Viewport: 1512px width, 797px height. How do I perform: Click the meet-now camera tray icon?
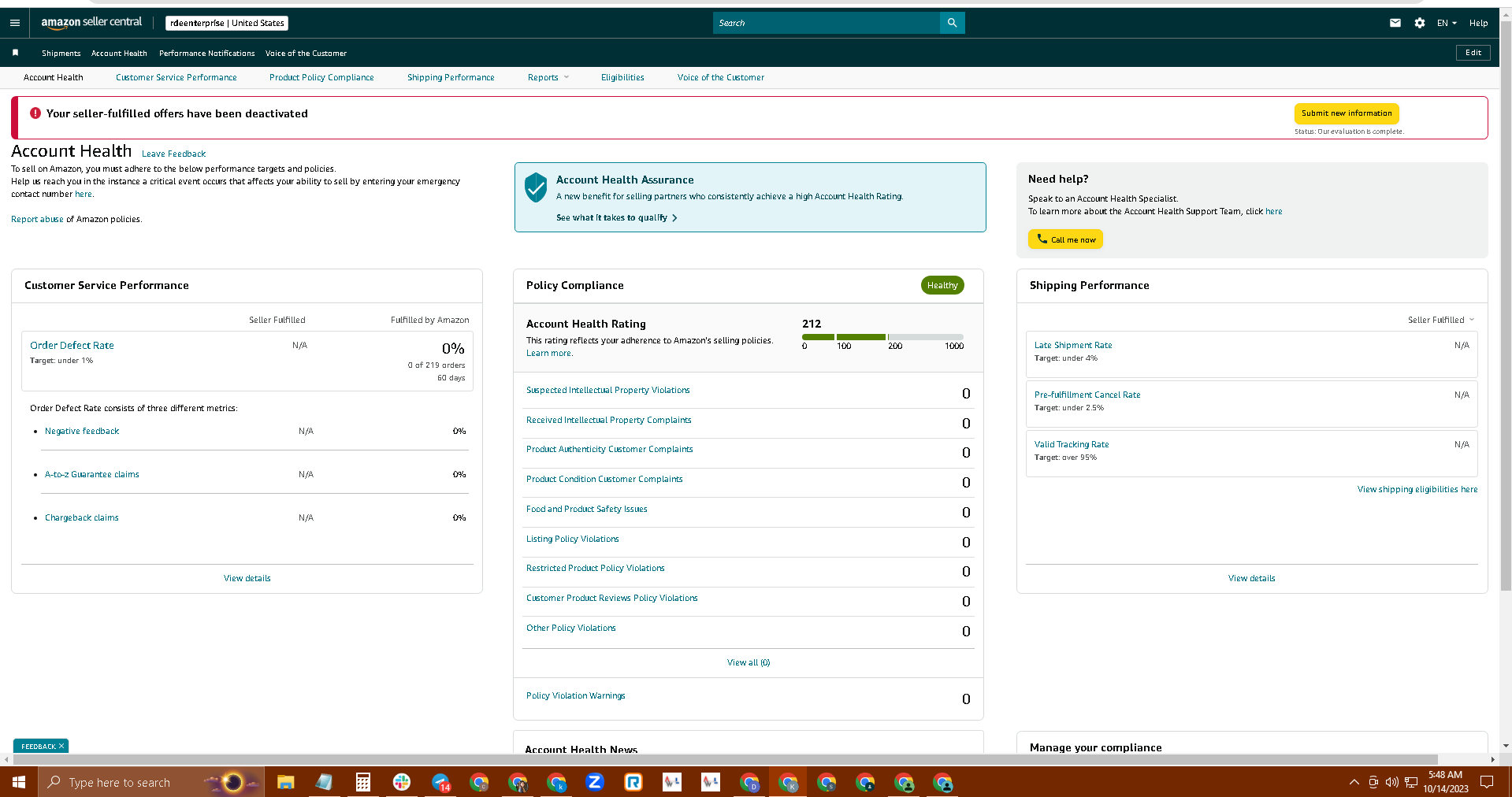[1373, 782]
